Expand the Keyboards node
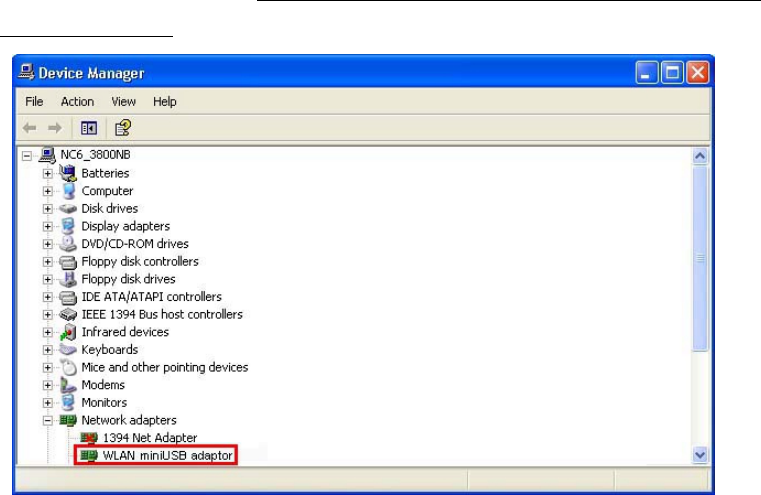Image resolution: width=761 pixels, height=495 pixels. [48, 350]
